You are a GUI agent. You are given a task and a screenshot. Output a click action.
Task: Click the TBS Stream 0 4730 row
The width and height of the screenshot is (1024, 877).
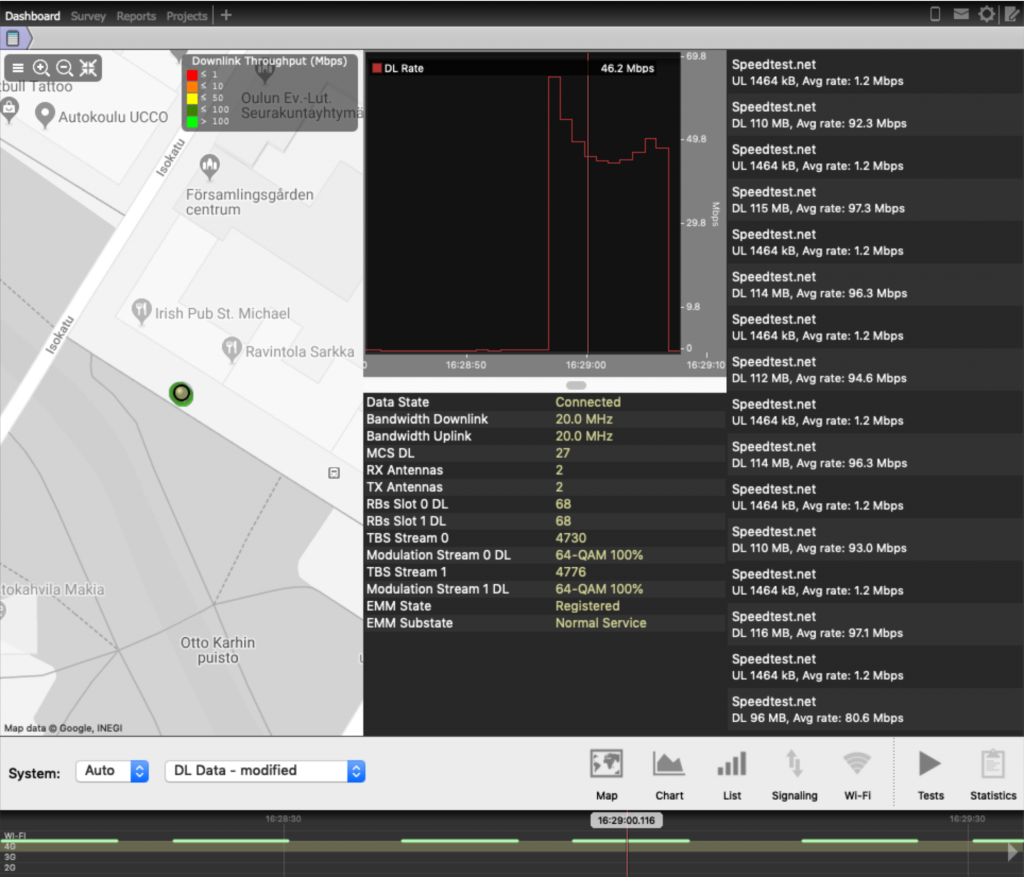point(545,538)
